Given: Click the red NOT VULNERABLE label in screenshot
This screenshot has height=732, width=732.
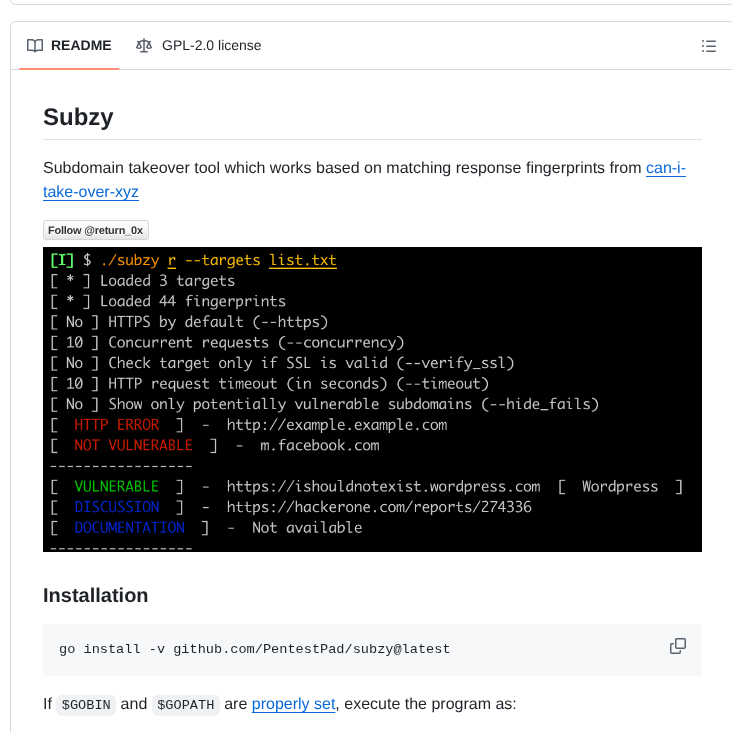Looking at the screenshot, I should (133, 445).
